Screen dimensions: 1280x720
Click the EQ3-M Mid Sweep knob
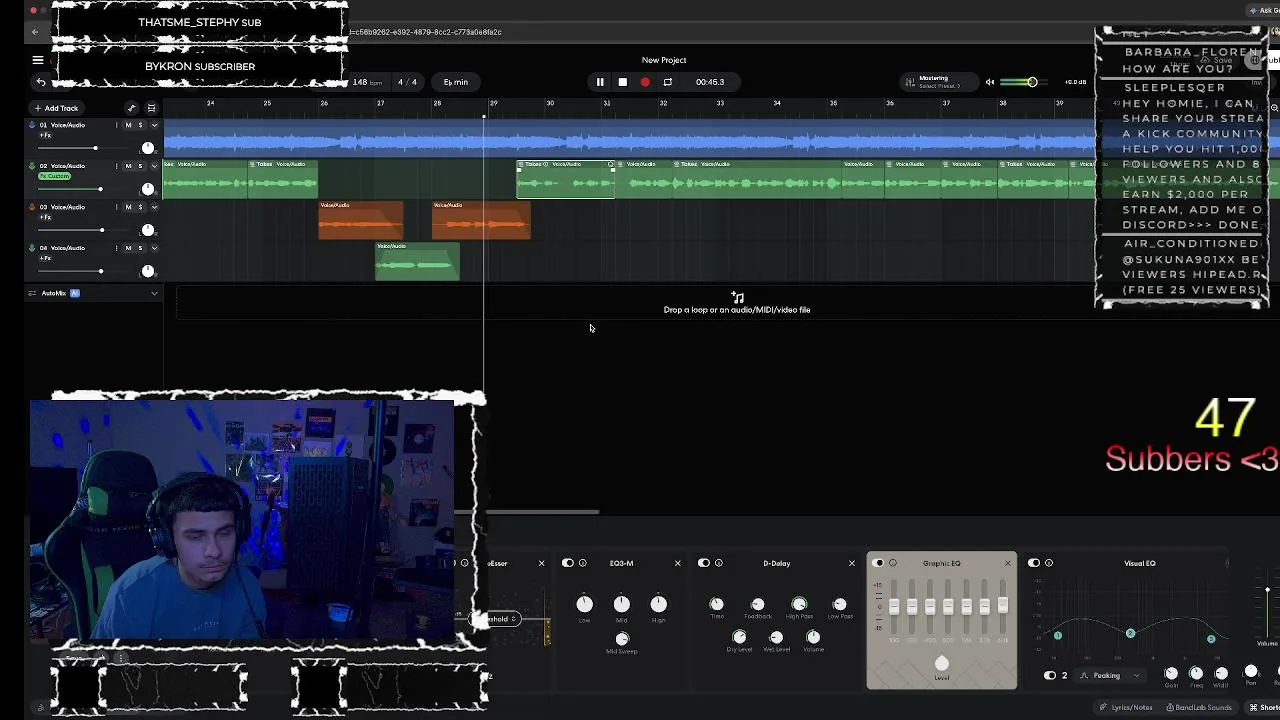coord(622,638)
